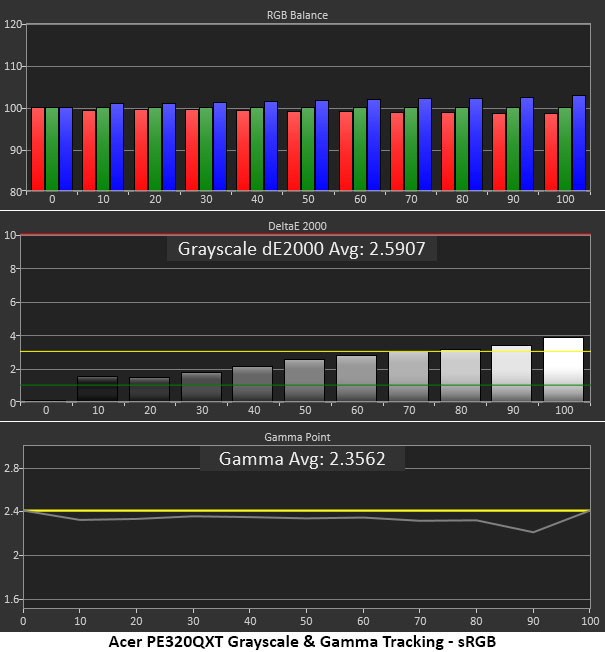
Task: Click the gamma line dip at 90
Action: 533,532
